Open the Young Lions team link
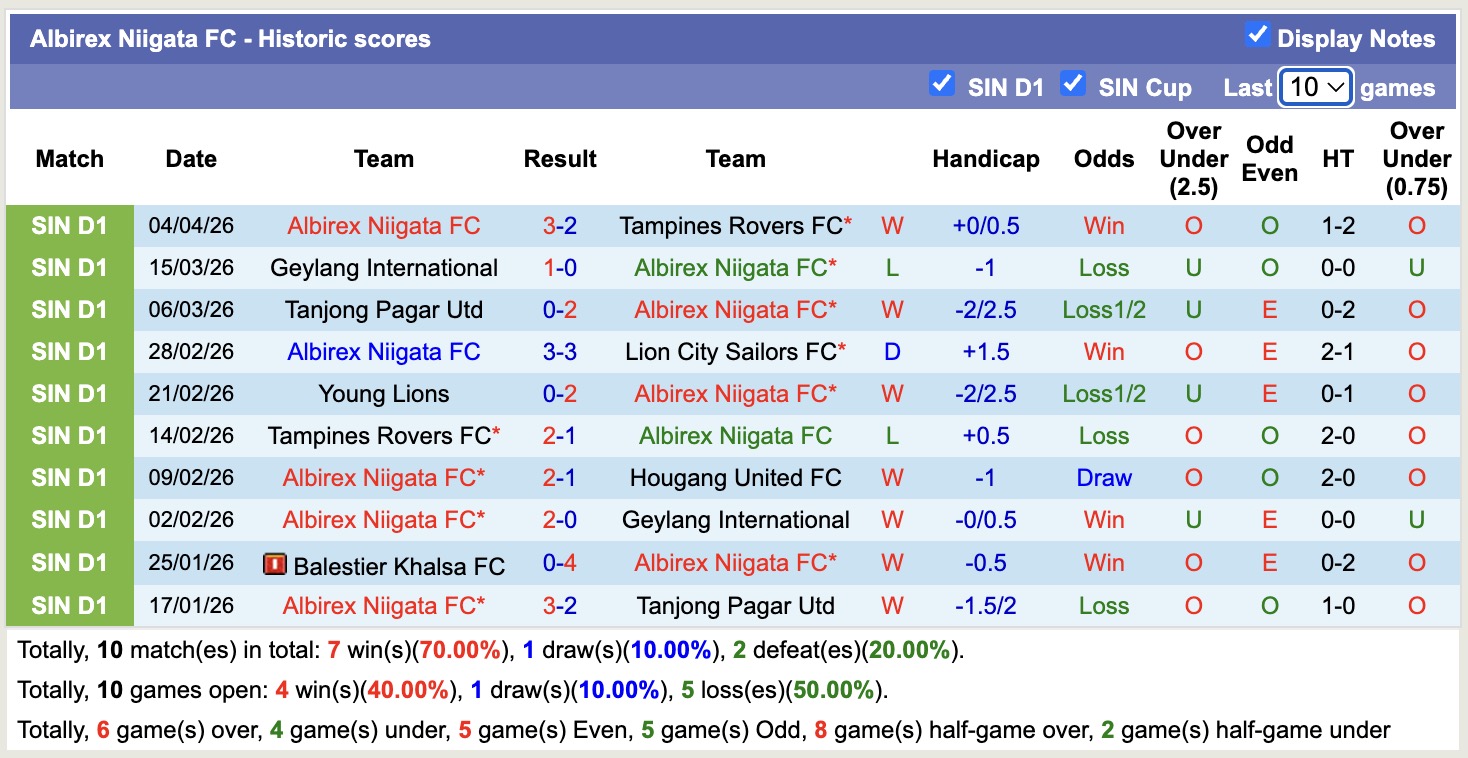Image resolution: width=1468 pixels, height=758 pixels. coord(384,394)
